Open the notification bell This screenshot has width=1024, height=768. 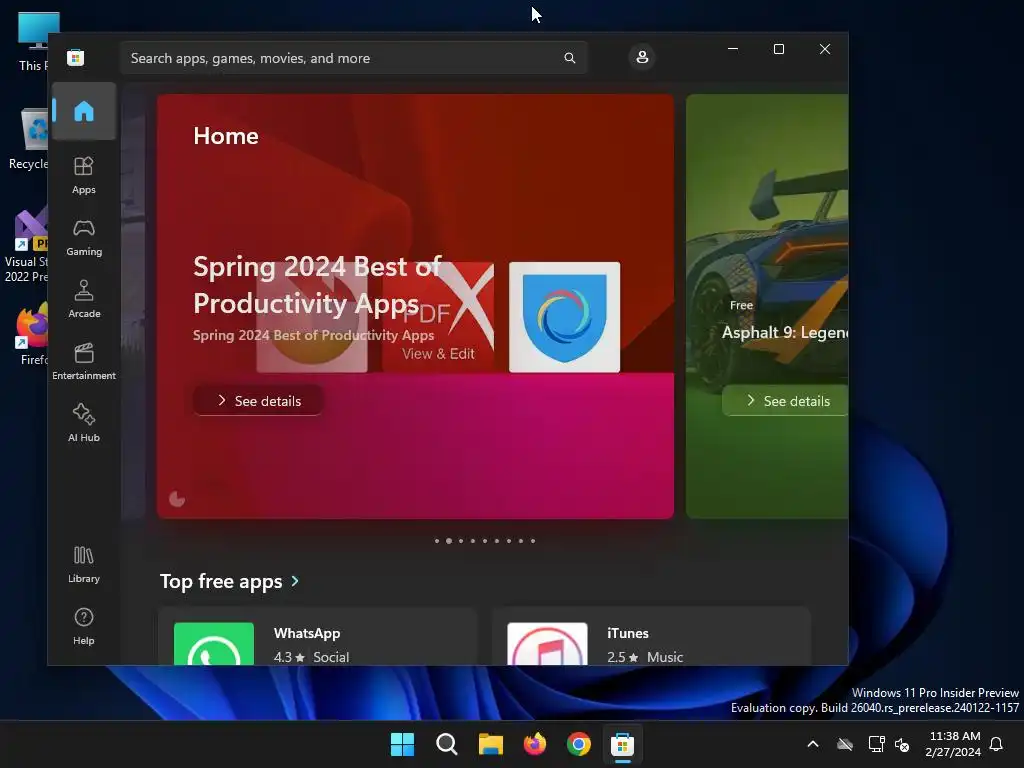click(x=997, y=744)
